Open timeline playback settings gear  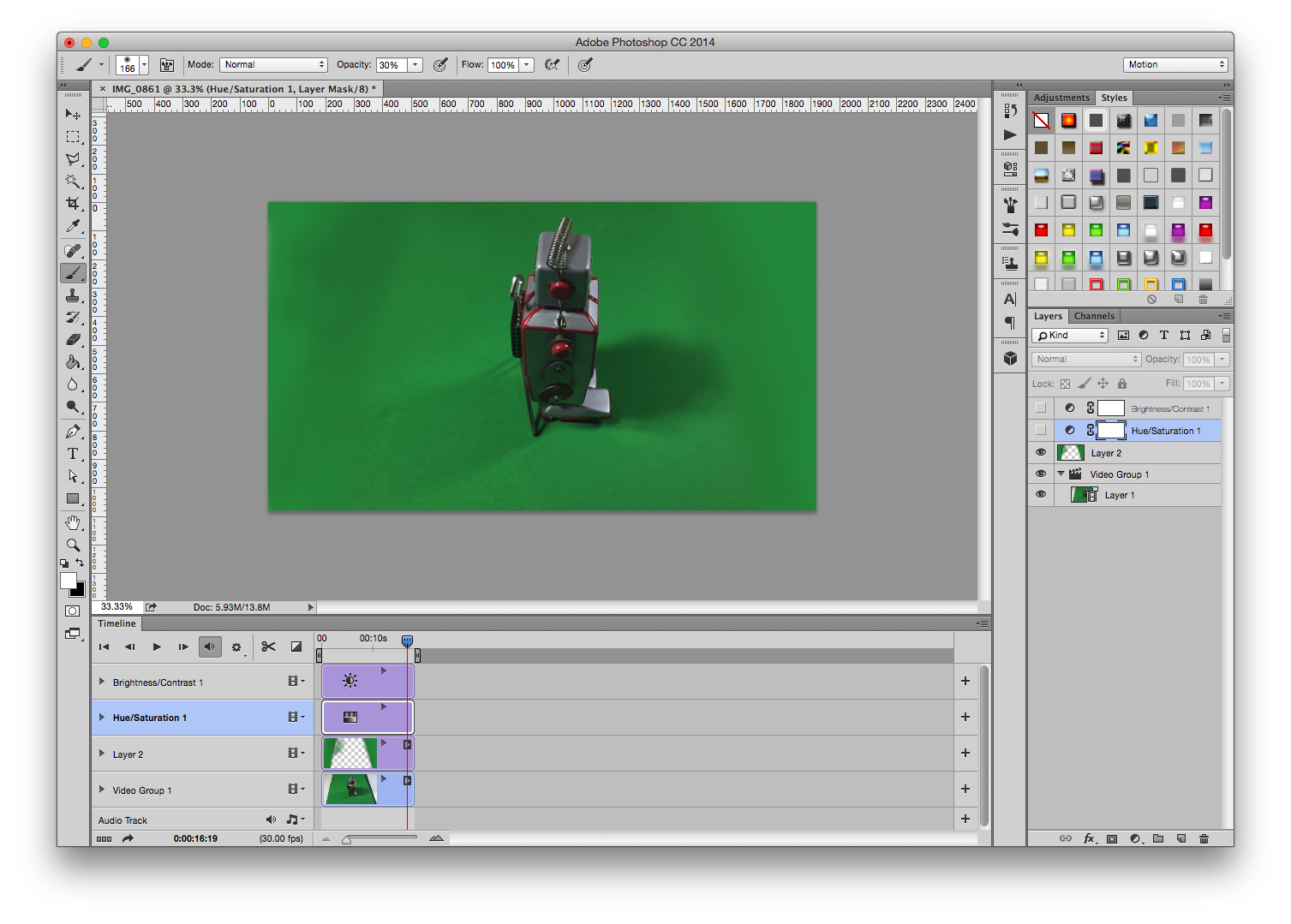click(236, 647)
